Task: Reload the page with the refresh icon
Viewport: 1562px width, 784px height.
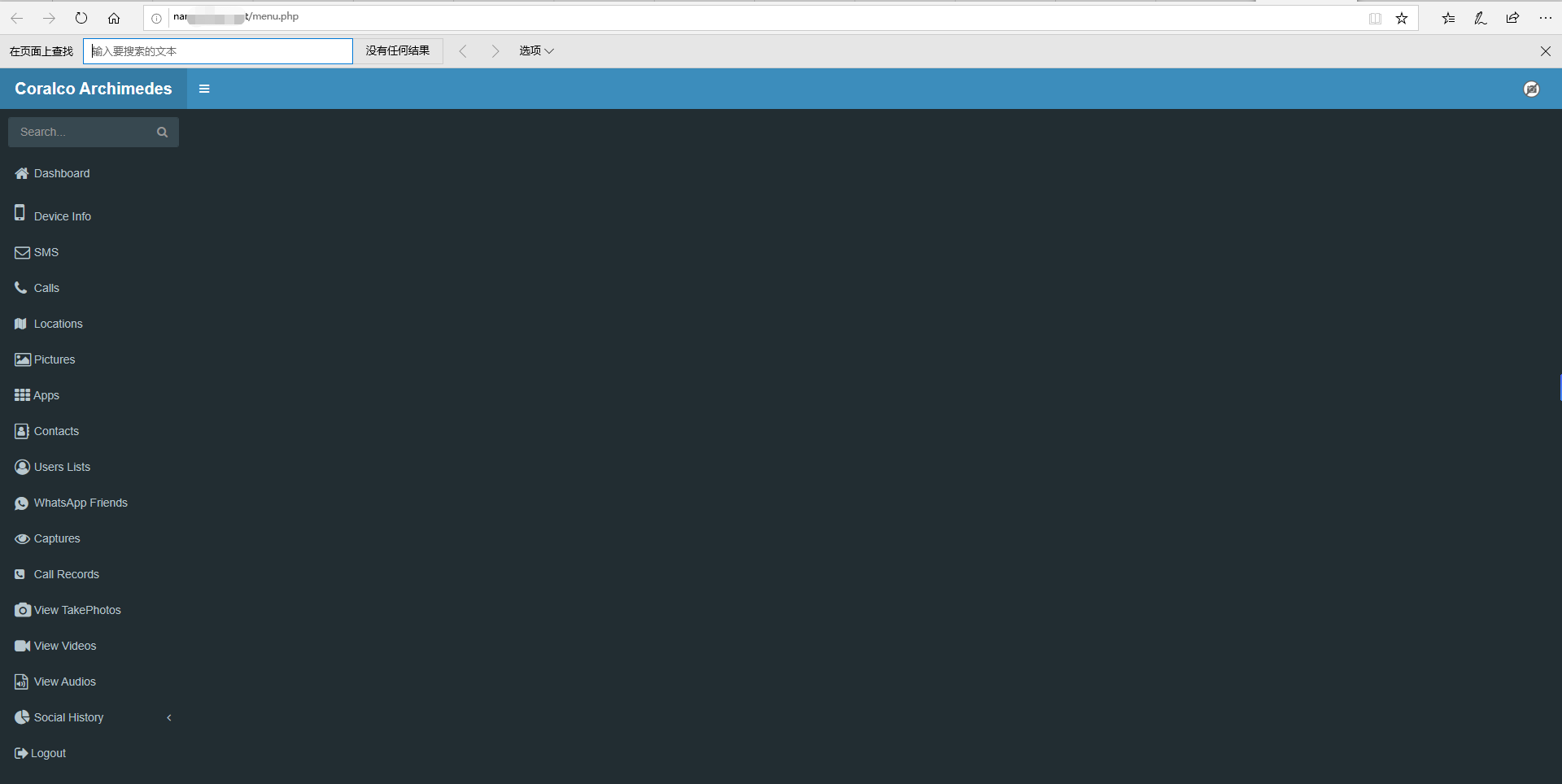Action: (81, 18)
